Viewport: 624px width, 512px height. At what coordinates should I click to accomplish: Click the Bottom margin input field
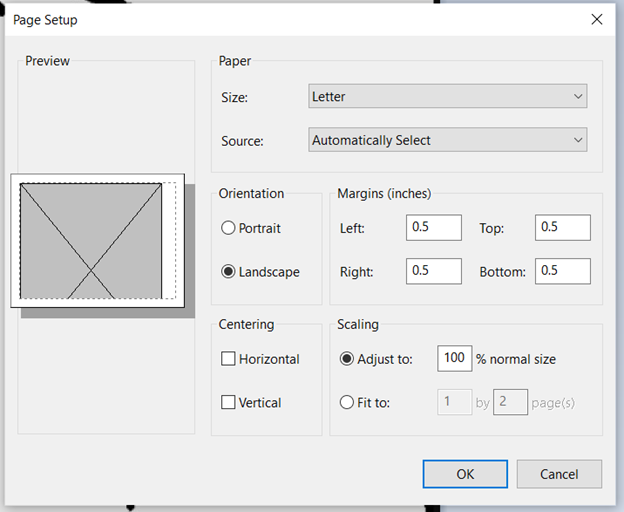tap(563, 271)
